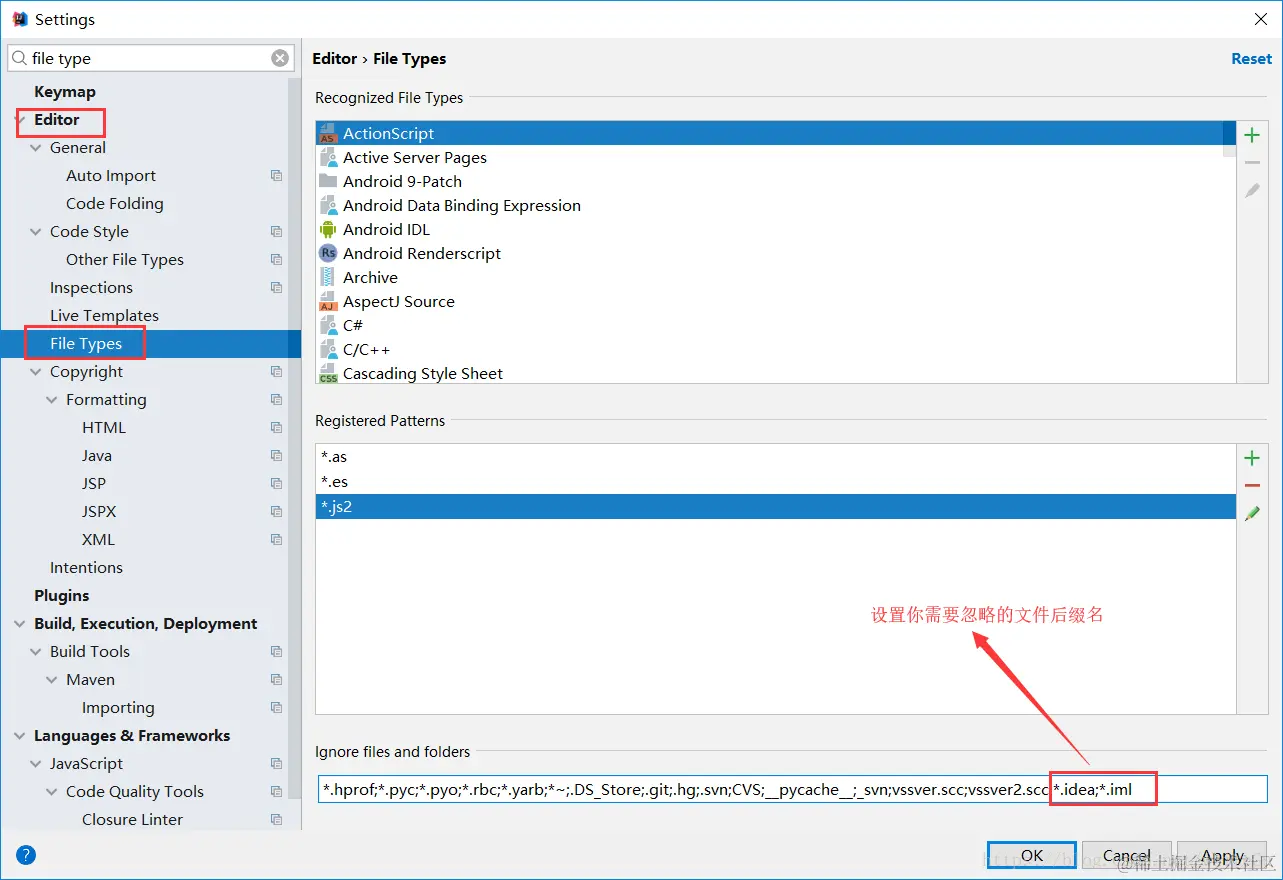Viewport: 1283px width, 880px height.
Task: Select Android 9-Patch file type
Action: [x=769, y=182]
